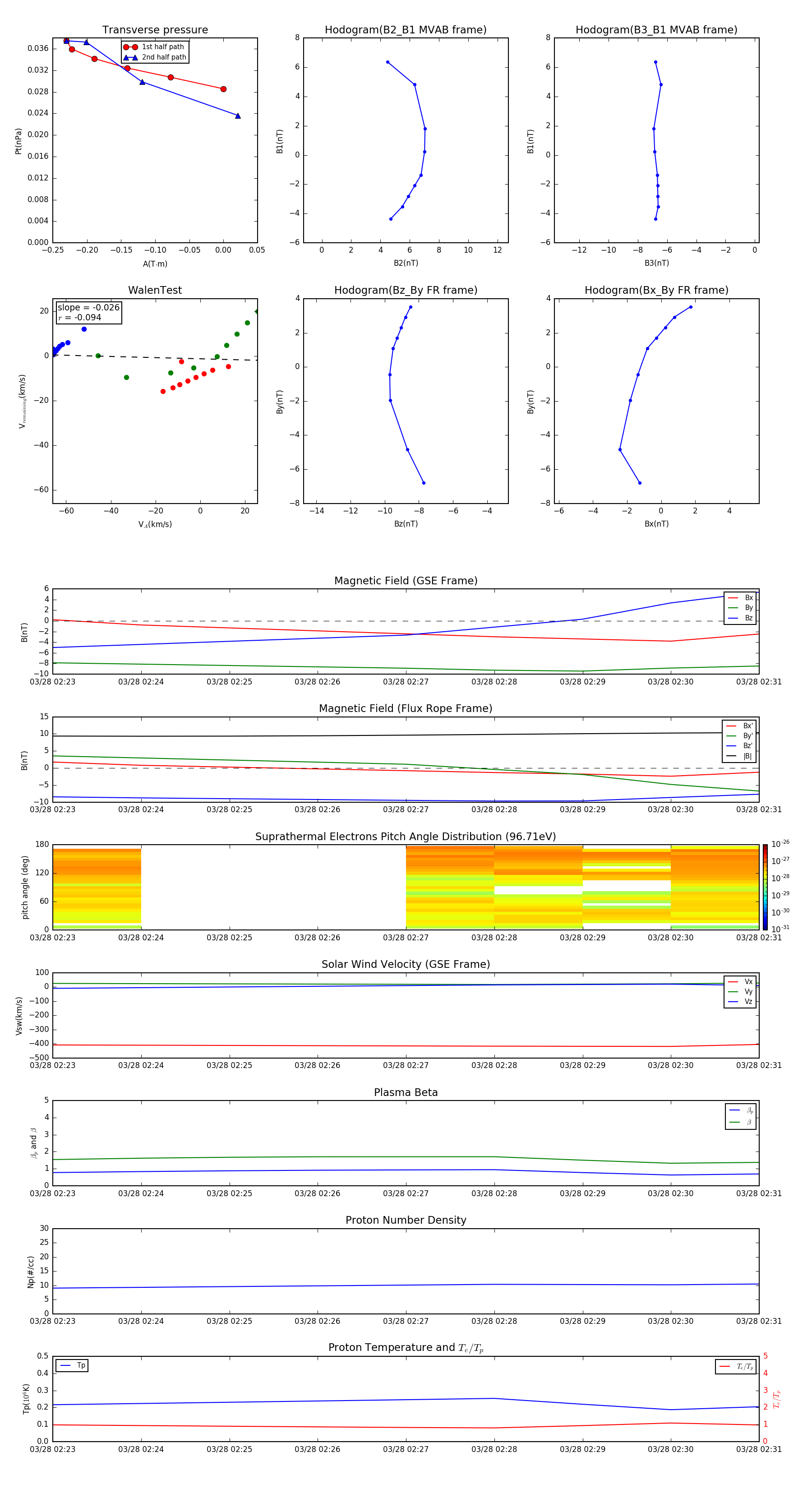Click the 'Plasma Beta' plot title
812x1489 pixels.
(406, 1093)
